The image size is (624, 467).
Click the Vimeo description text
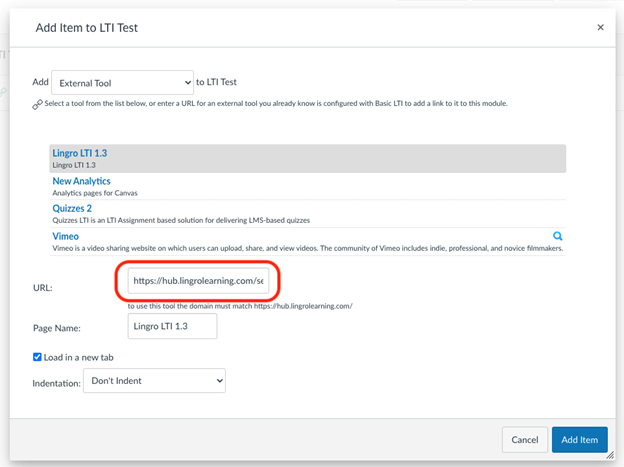tap(308, 248)
